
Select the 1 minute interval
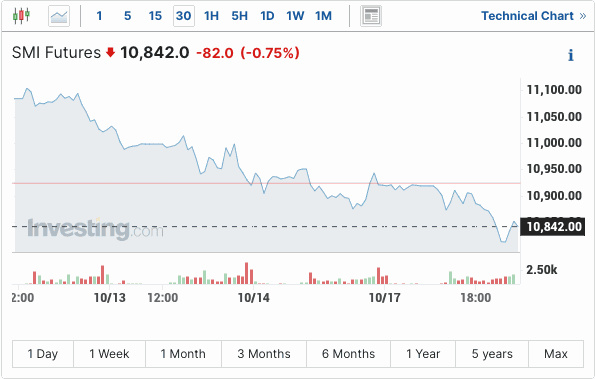point(99,16)
